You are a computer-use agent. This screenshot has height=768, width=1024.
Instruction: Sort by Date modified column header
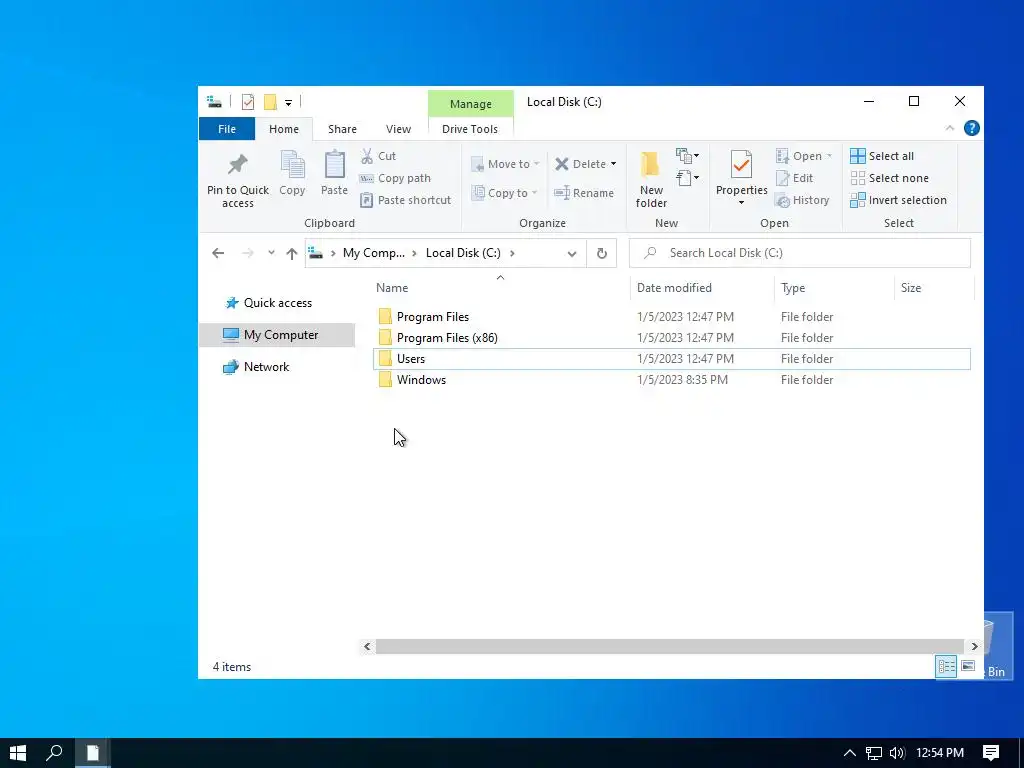(703, 288)
